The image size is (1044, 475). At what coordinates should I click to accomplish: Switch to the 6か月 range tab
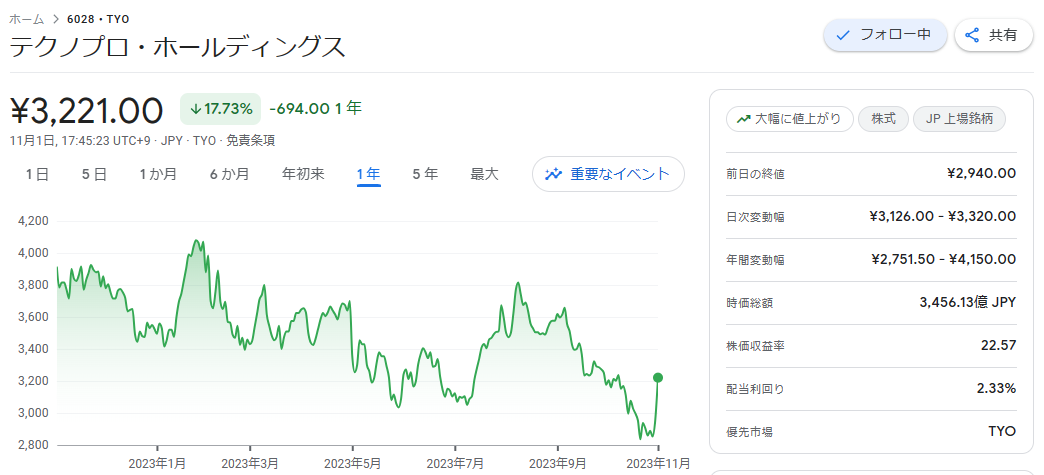pyautogui.click(x=229, y=175)
